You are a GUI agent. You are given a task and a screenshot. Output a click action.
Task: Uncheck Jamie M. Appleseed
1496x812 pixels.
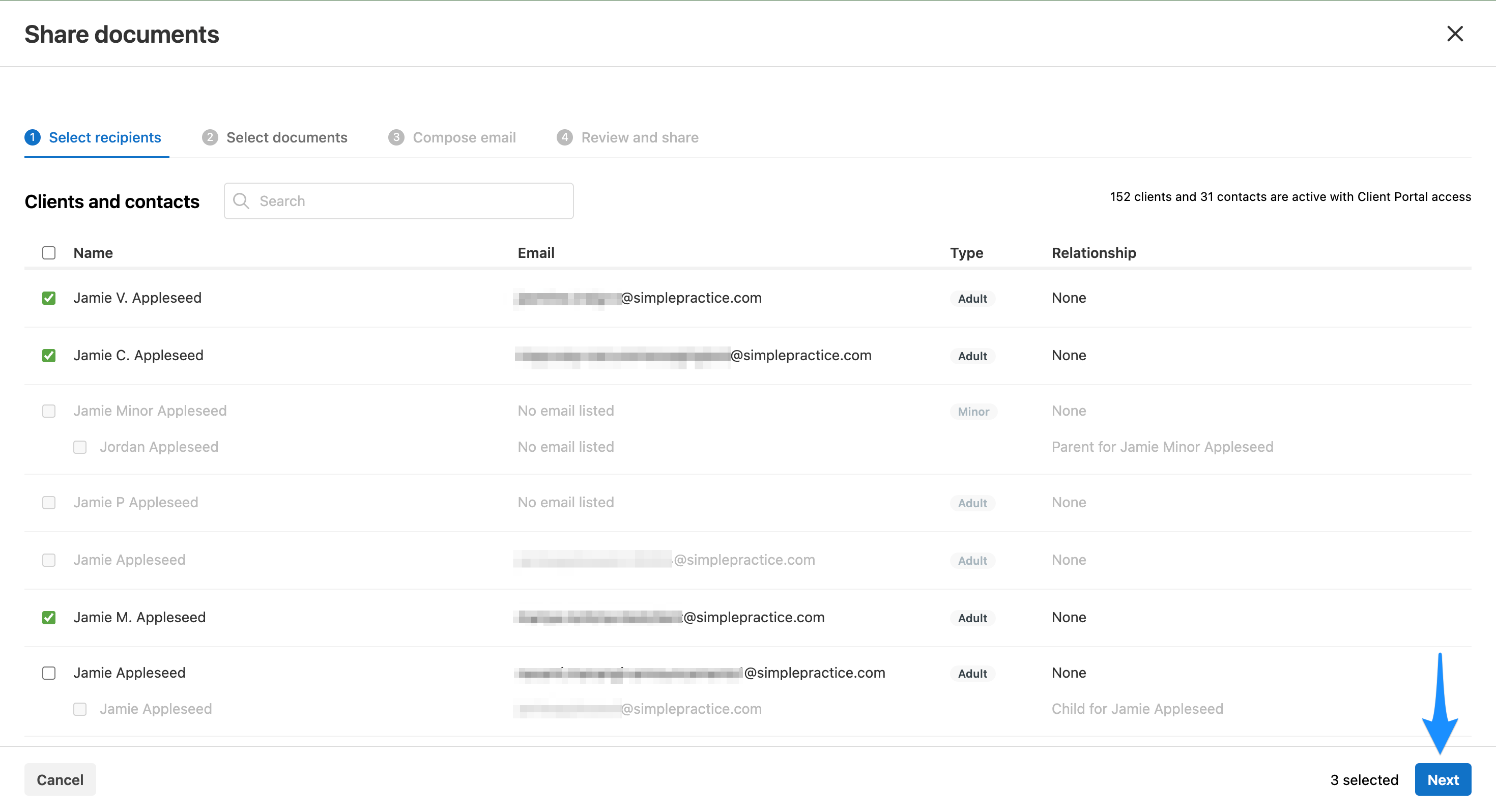click(x=49, y=618)
